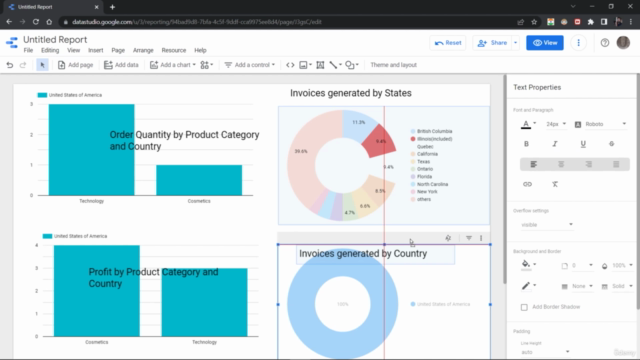Italicize the selected text
Image resolution: width=640 pixels, height=360 pixels.
555,144
